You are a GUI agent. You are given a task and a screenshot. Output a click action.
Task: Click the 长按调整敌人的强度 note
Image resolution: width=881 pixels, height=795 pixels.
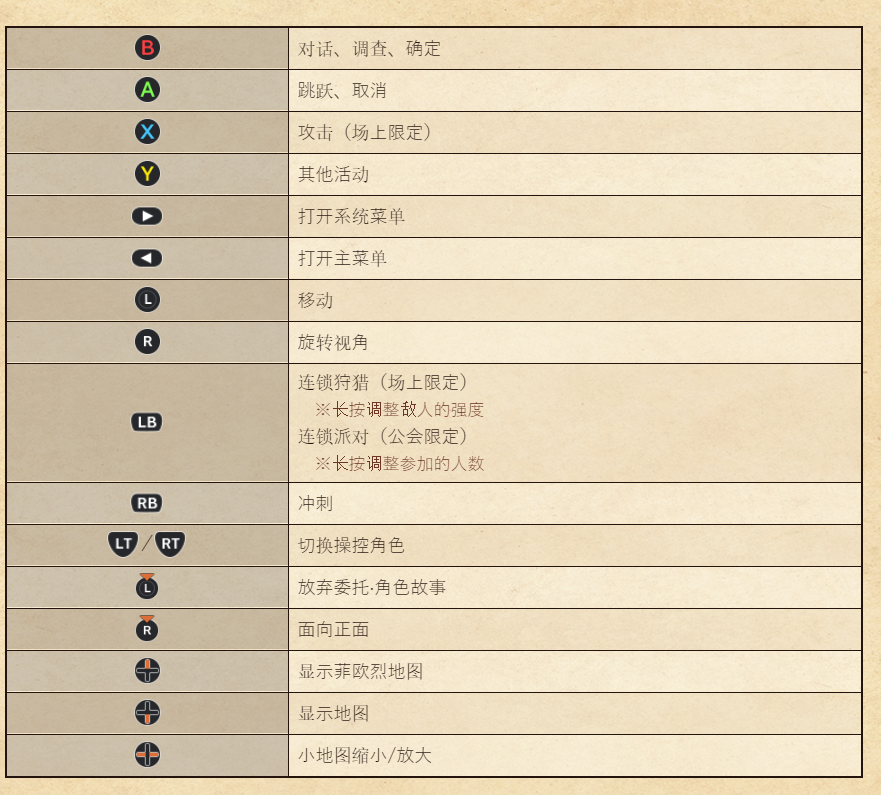[x=399, y=410]
